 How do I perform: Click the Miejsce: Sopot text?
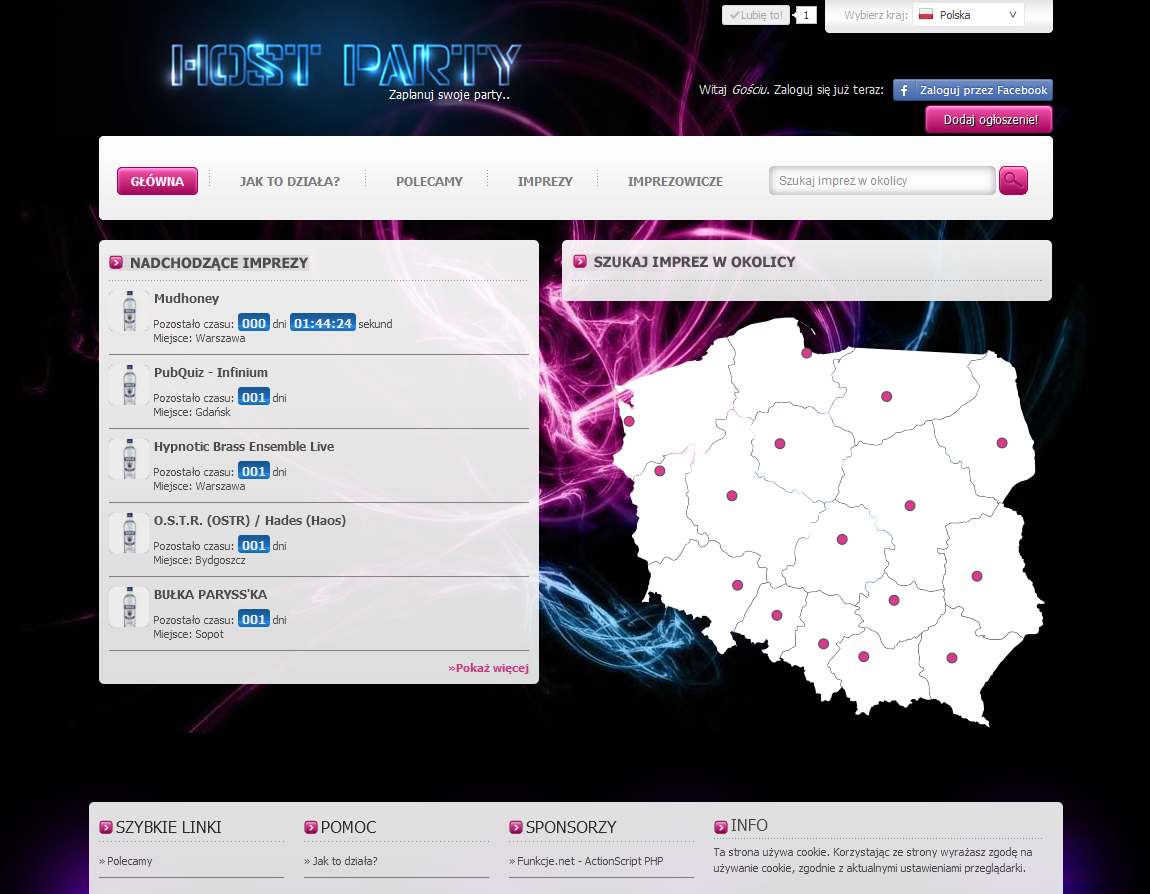coord(188,634)
